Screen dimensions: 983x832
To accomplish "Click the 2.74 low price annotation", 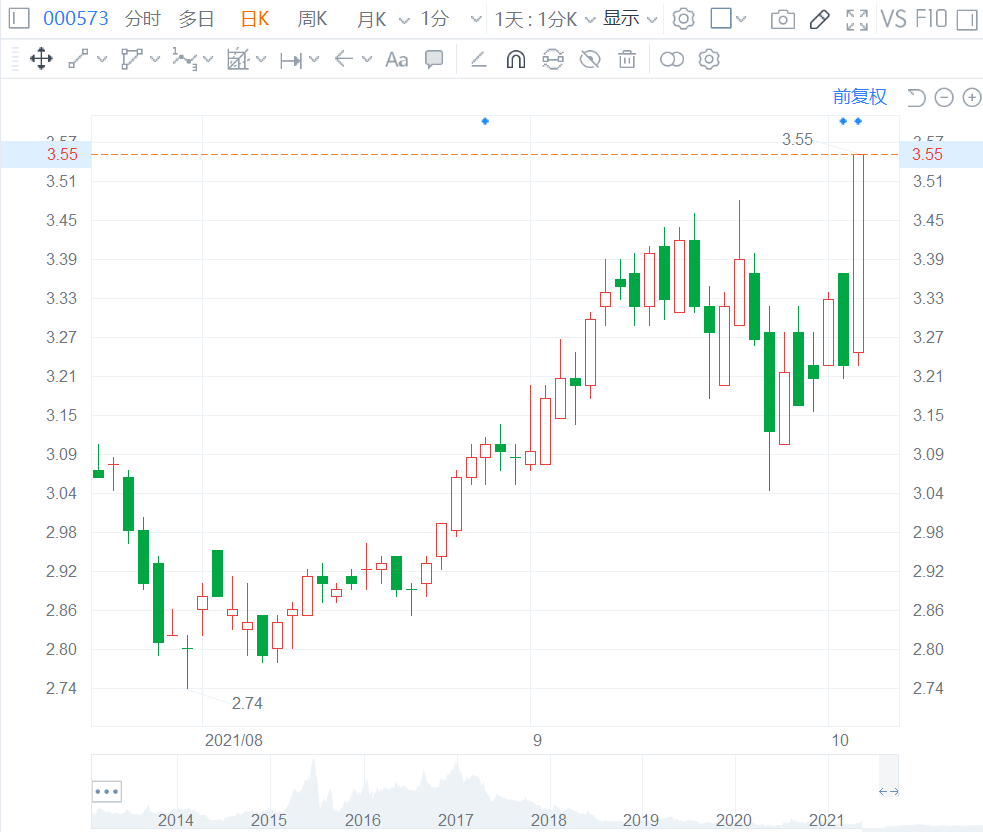I will 247,703.
